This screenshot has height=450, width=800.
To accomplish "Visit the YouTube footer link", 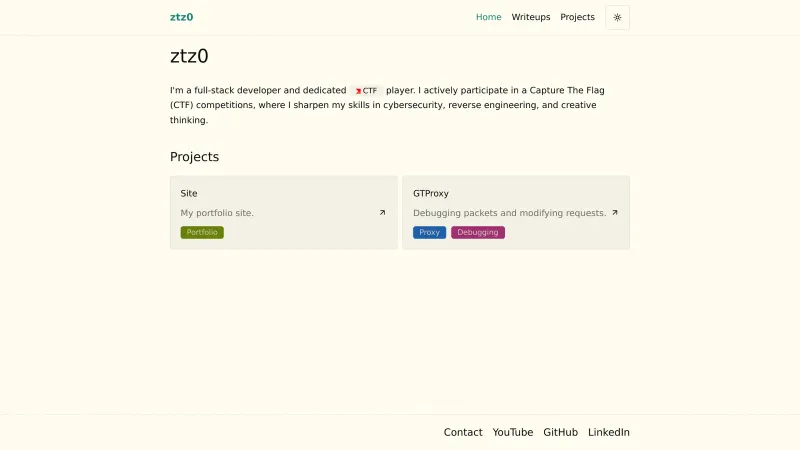I will pos(513,432).
